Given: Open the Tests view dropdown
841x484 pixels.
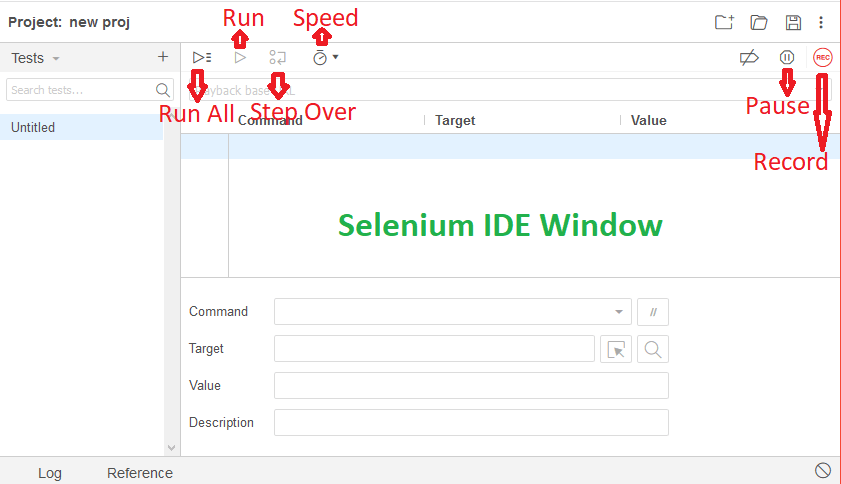Looking at the screenshot, I should coord(35,58).
